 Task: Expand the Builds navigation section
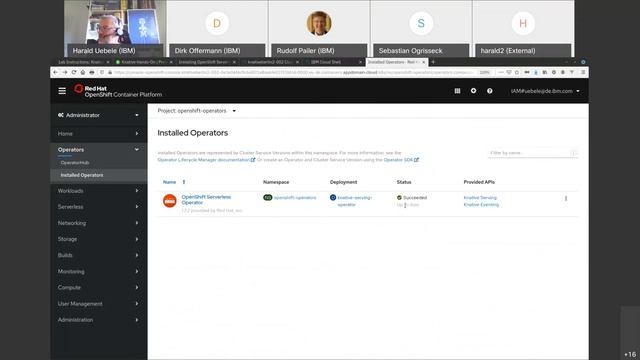pyautogui.click(x=98, y=255)
